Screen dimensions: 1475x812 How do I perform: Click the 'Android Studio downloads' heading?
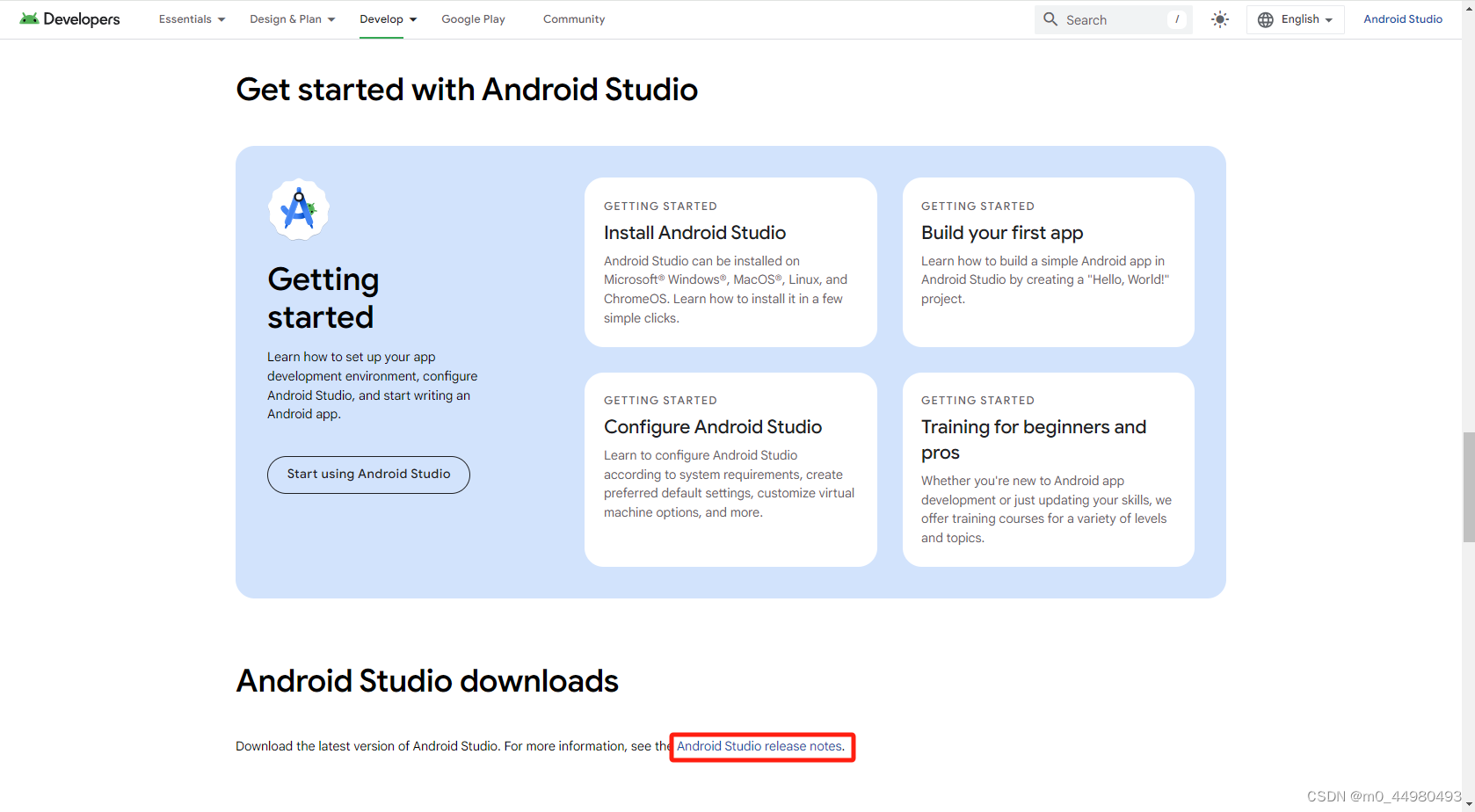point(427,681)
